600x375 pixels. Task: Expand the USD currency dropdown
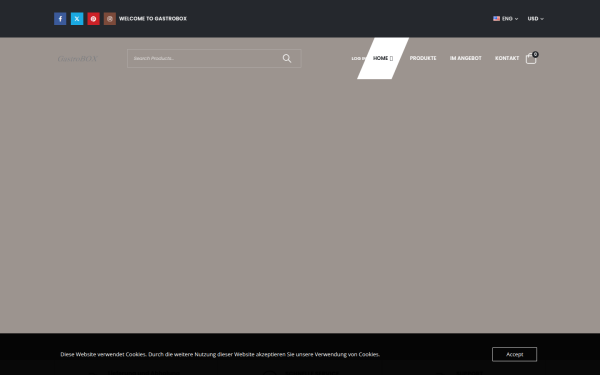pyautogui.click(x=535, y=19)
